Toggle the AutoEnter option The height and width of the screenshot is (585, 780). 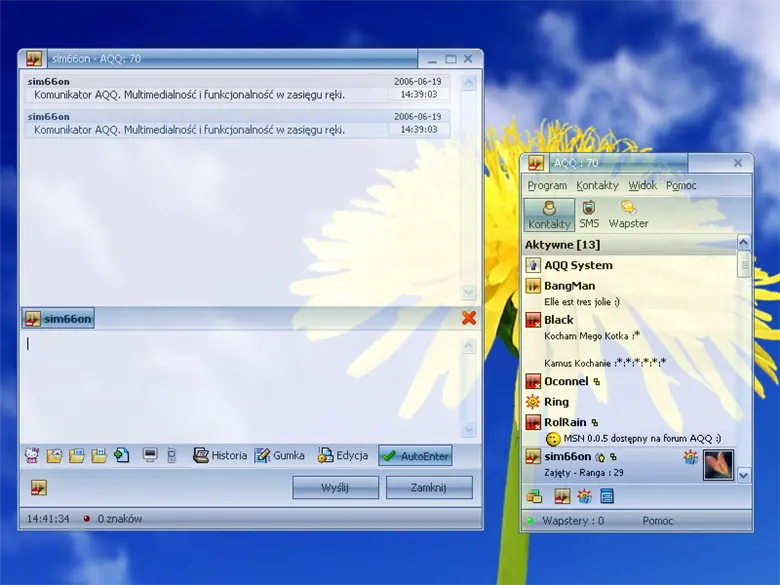tap(415, 456)
